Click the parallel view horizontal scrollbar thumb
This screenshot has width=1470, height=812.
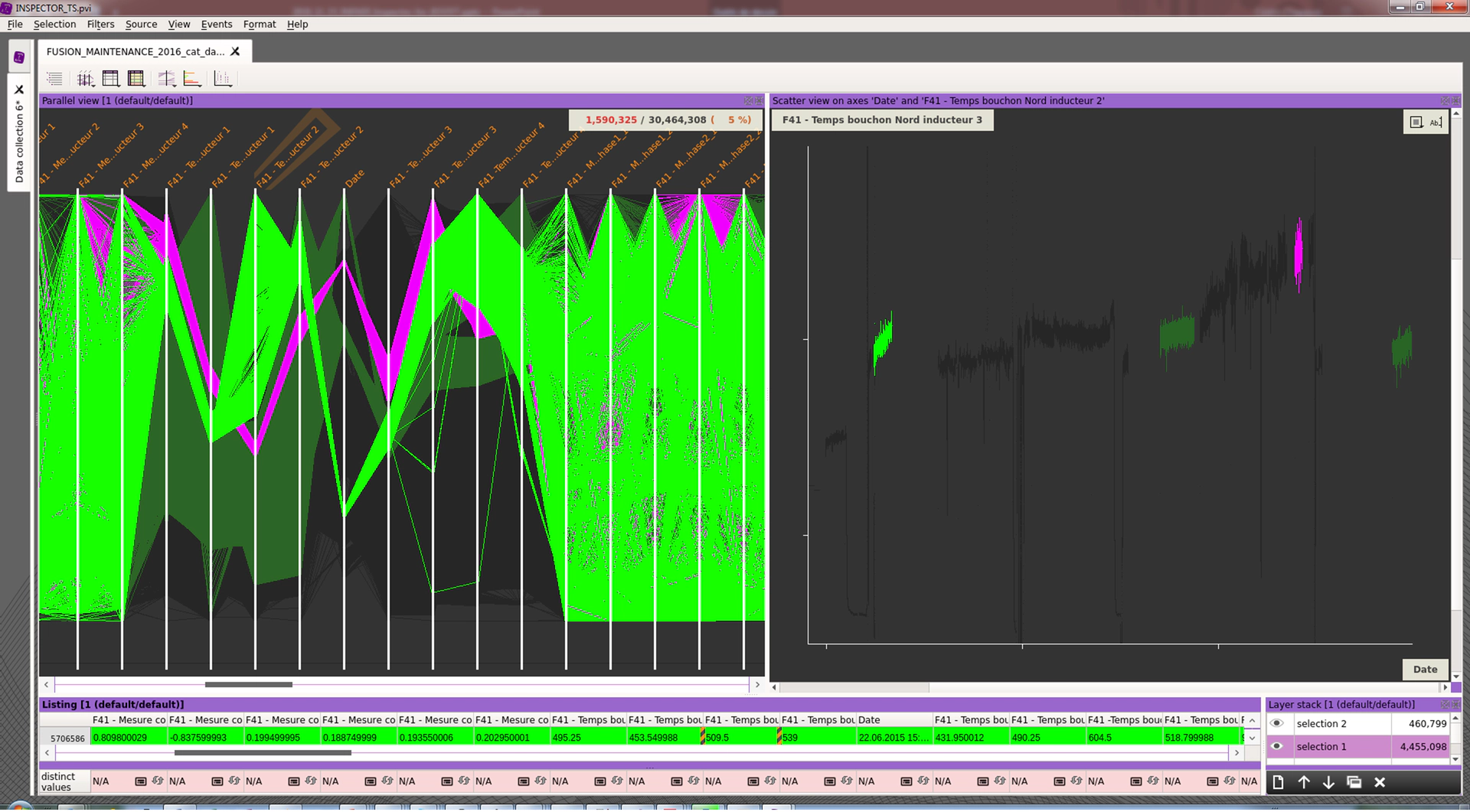(248, 685)
